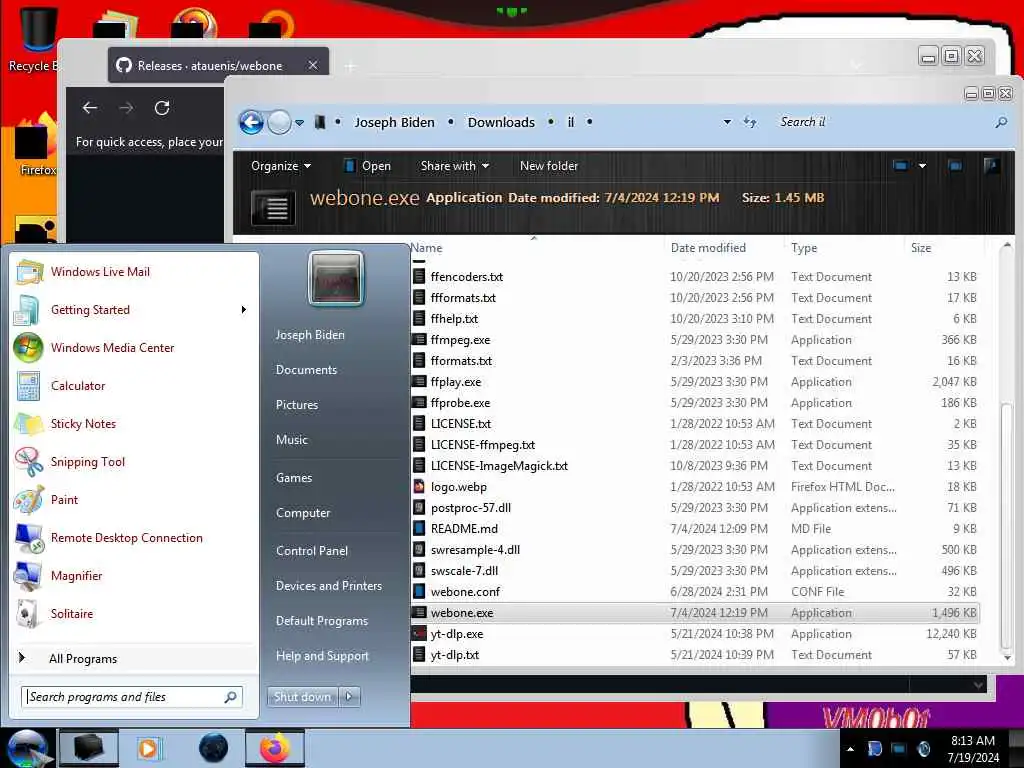Toggle the preview pane icon
Screen dimensions: 1024x768
[x=955, y=166]
